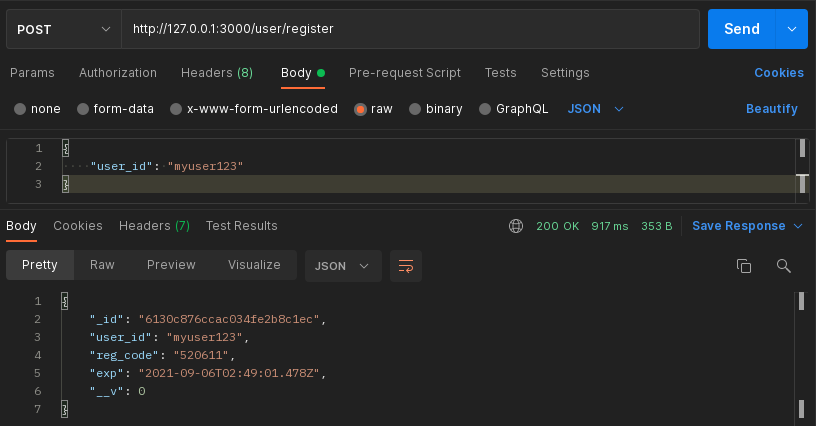Image resolution: width=816 pixels, height=426 pixels.
Task: Open the response JSON format dropdown
Action: [x=342, y=265]
